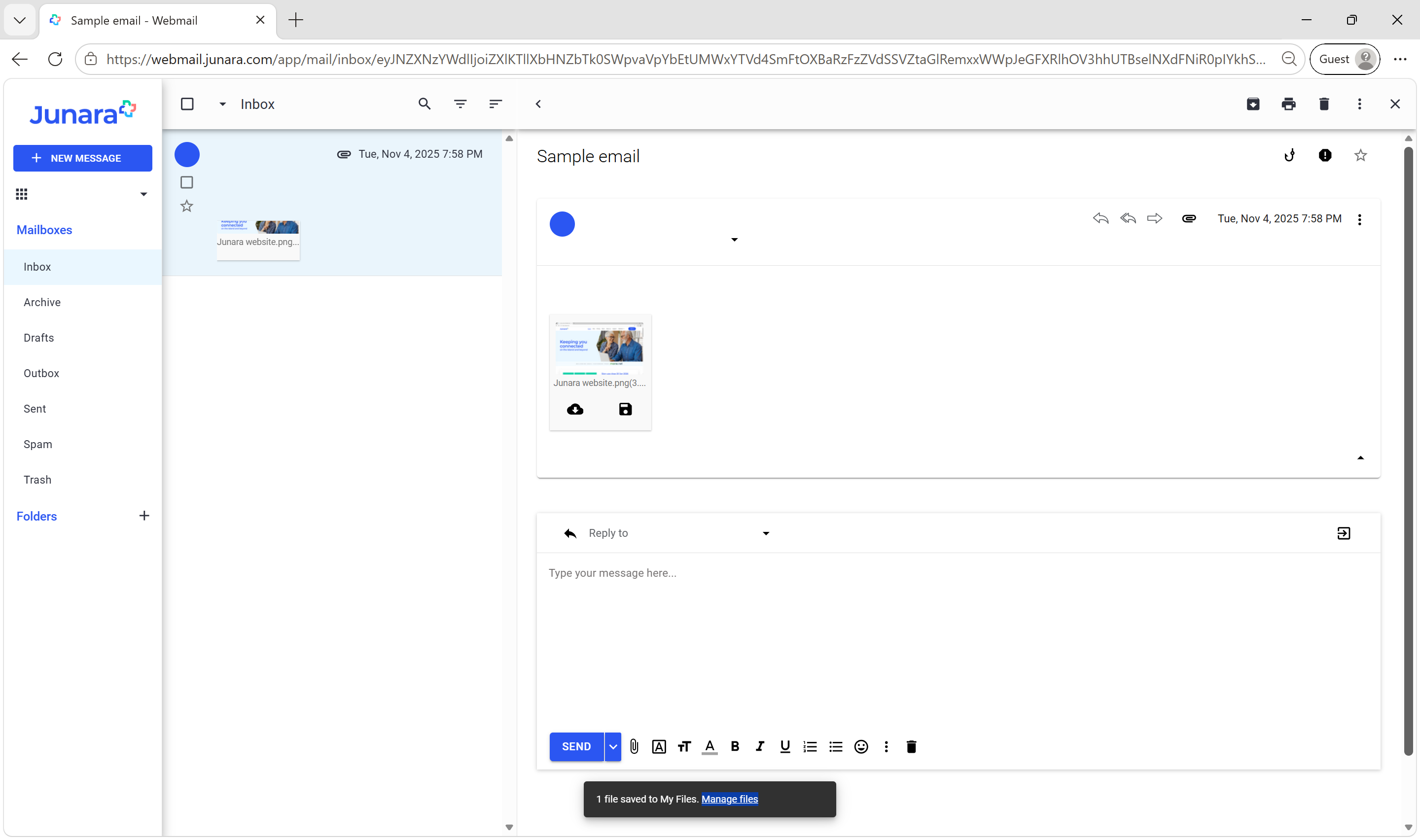Viewport: 1420px width, 840px height.
Task: Collapse the message with the up arrow
Action: 1360,458
